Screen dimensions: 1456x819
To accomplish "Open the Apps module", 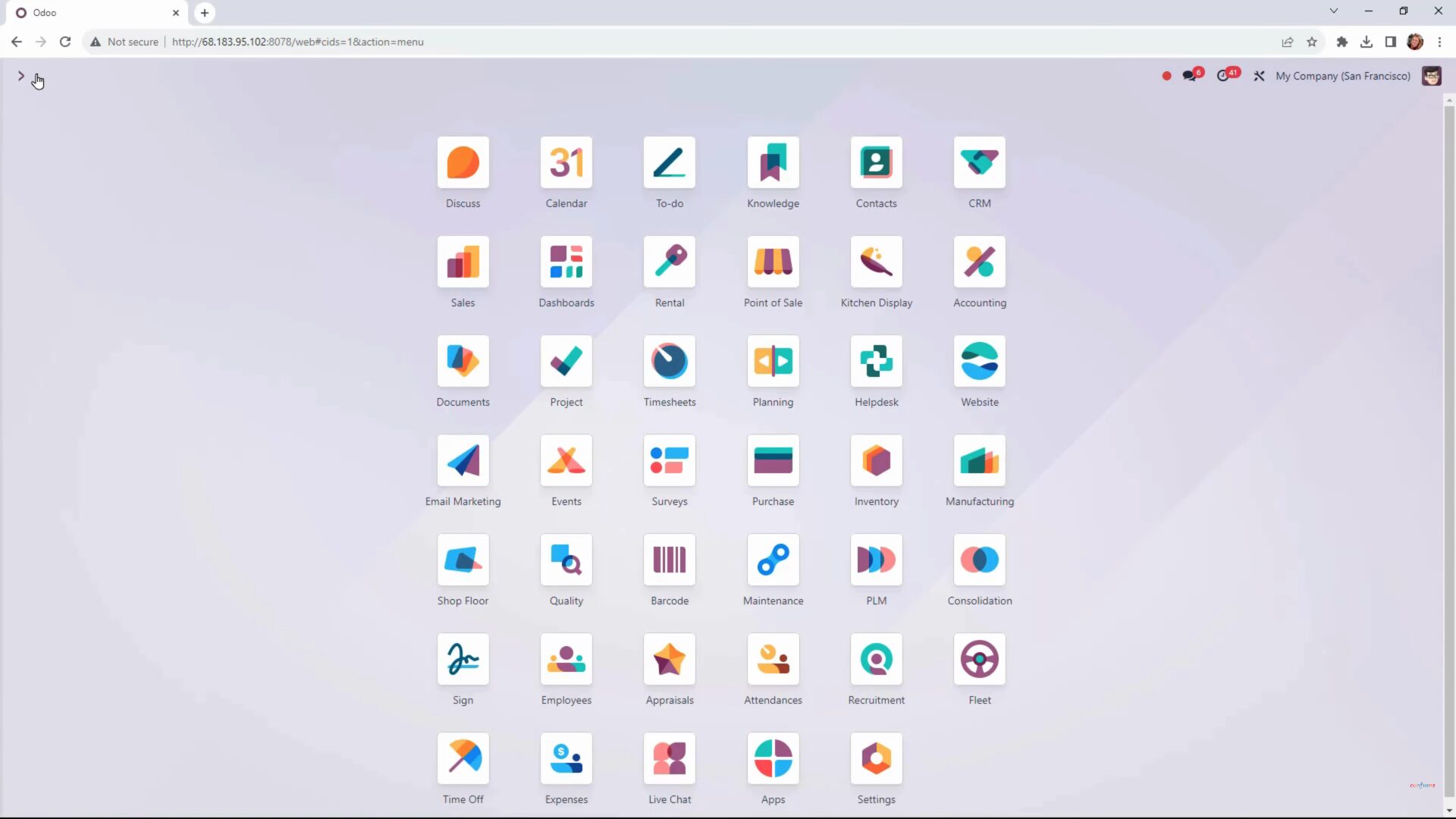I will [773, 758].
